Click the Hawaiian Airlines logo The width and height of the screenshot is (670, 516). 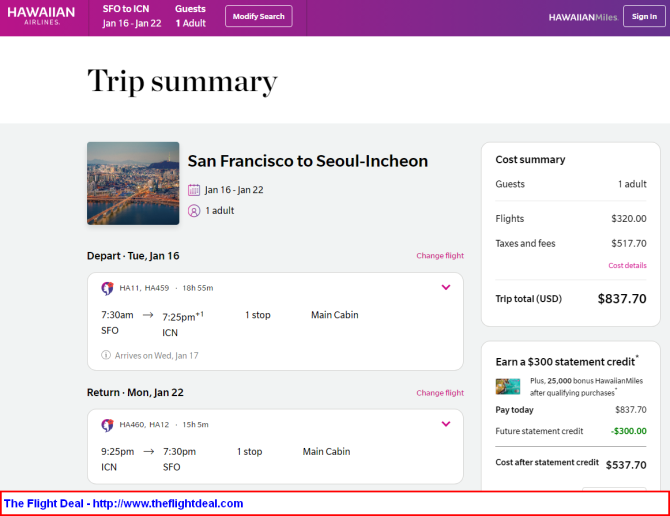tap(41, 16)
